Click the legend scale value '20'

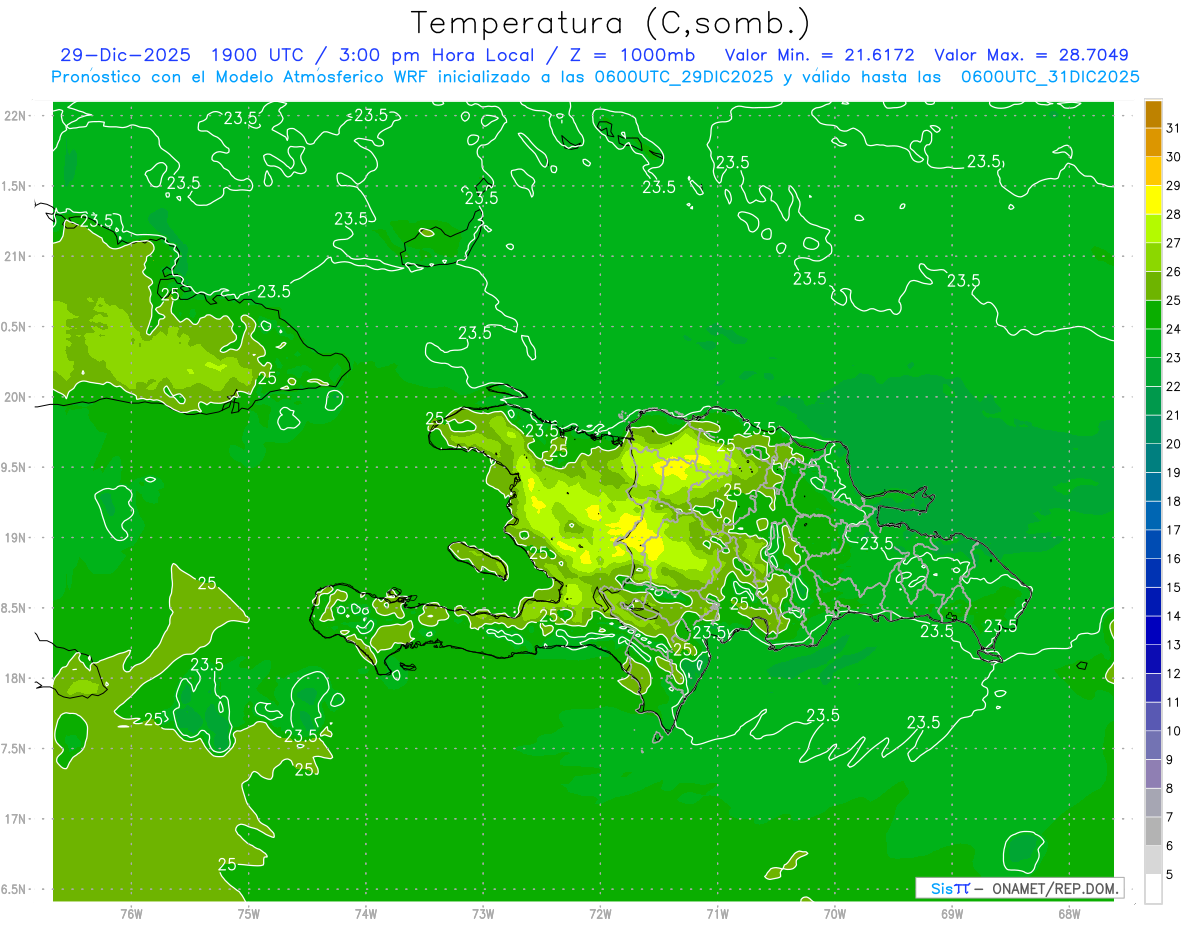(x=1174, y=444)
